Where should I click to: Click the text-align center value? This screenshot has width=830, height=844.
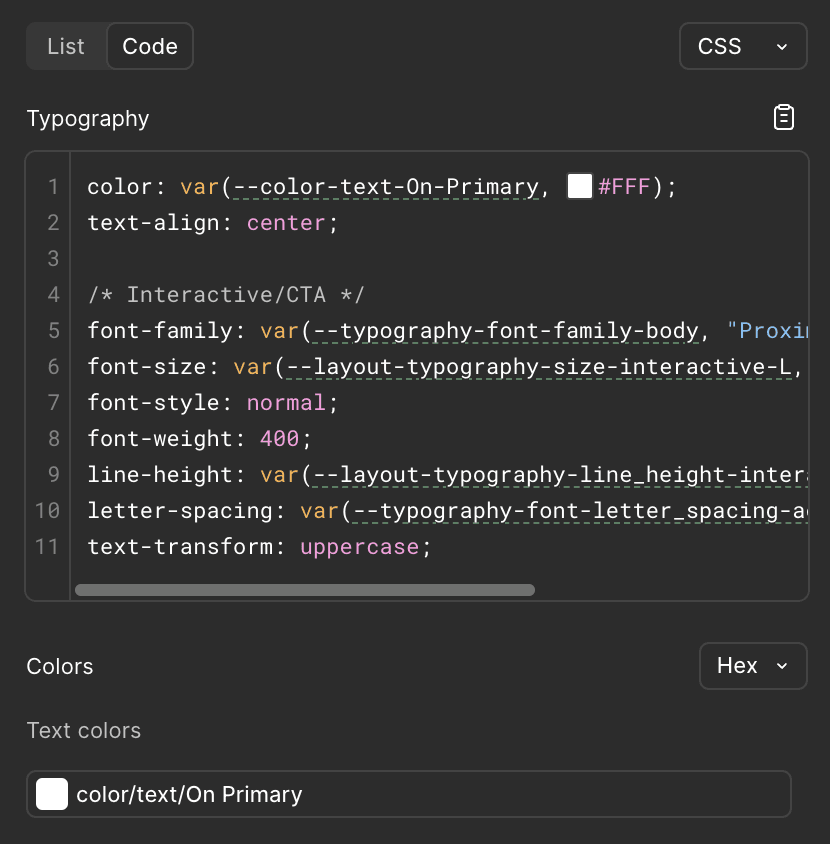tap(286, 223)
